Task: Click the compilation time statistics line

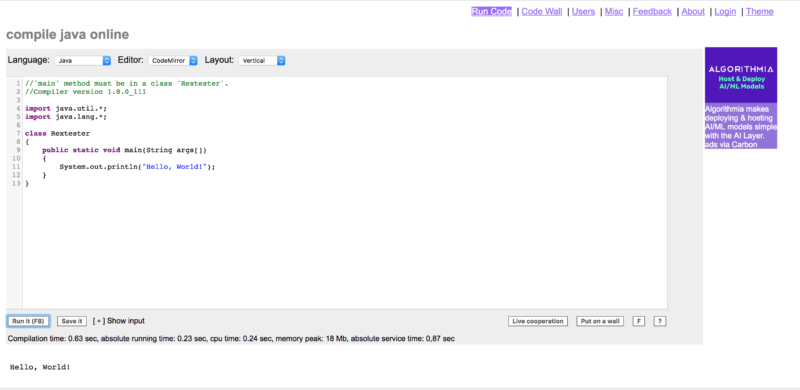Action: tap(231, 338)
